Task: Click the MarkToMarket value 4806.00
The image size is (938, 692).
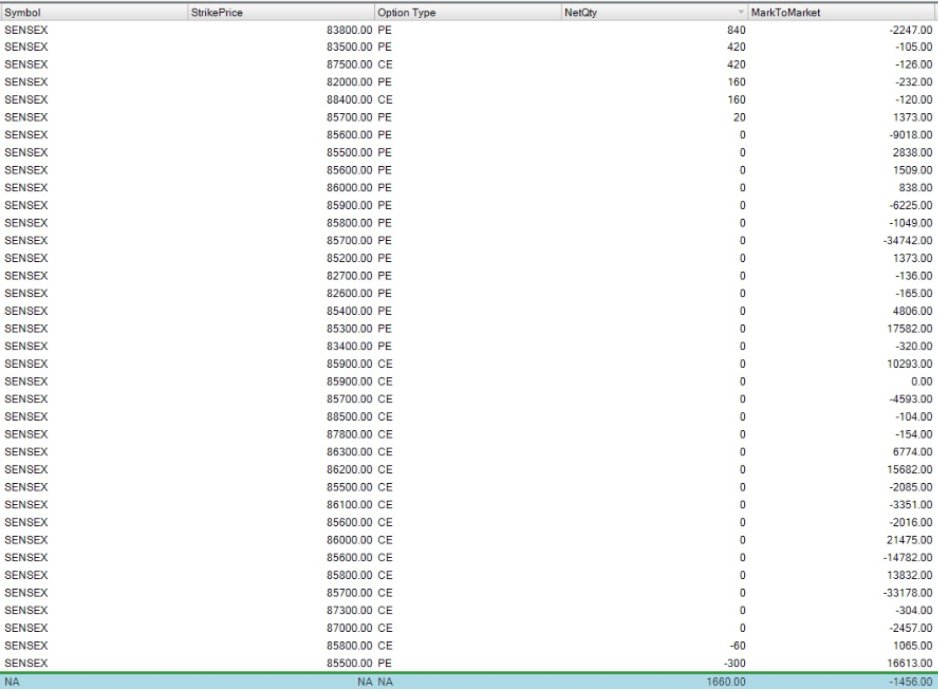Action: [912, 311]
